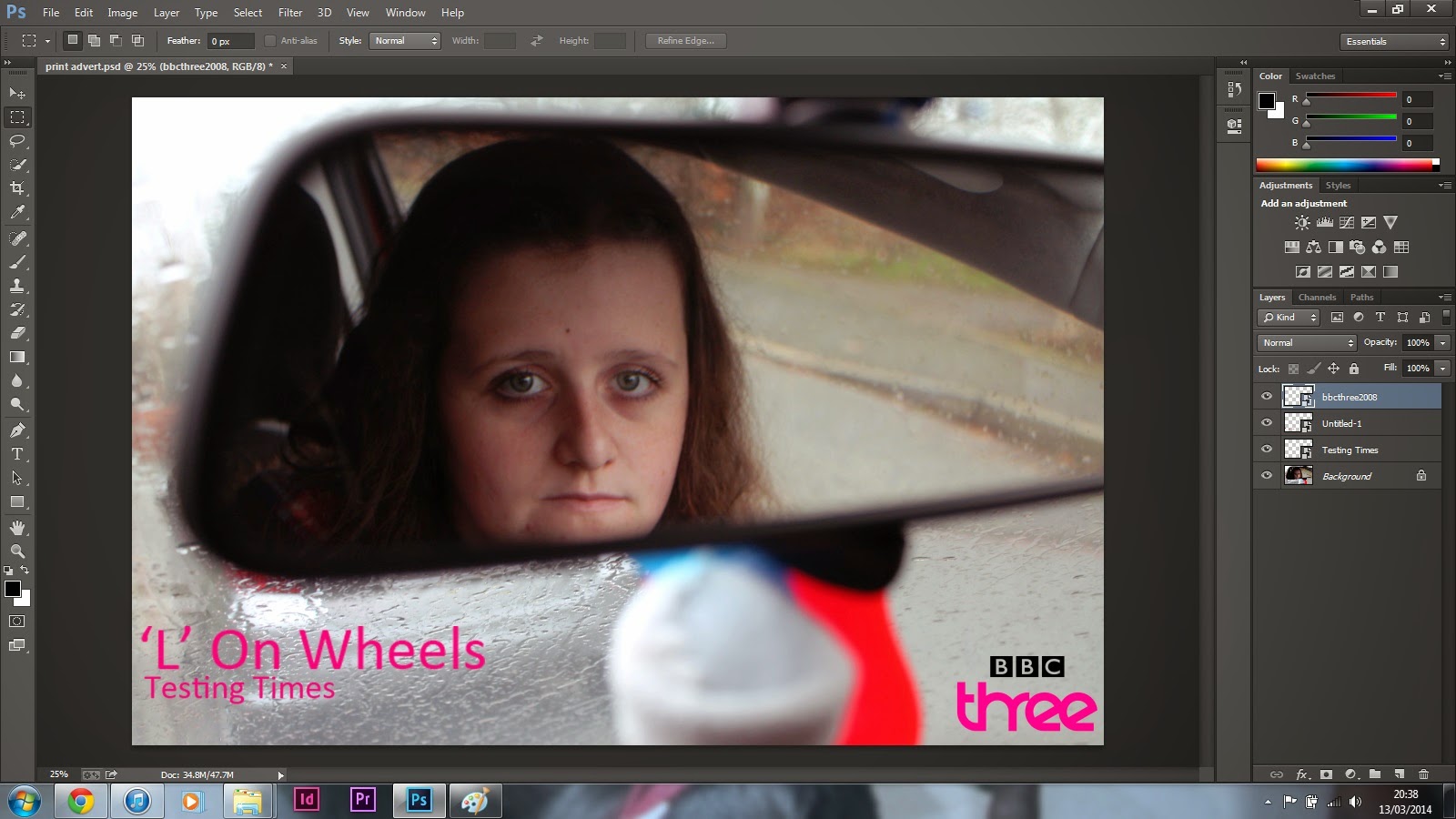Select the Brush tool
Image resolution: width=1456 pixels, height=819 pixels.
(17, 262)
